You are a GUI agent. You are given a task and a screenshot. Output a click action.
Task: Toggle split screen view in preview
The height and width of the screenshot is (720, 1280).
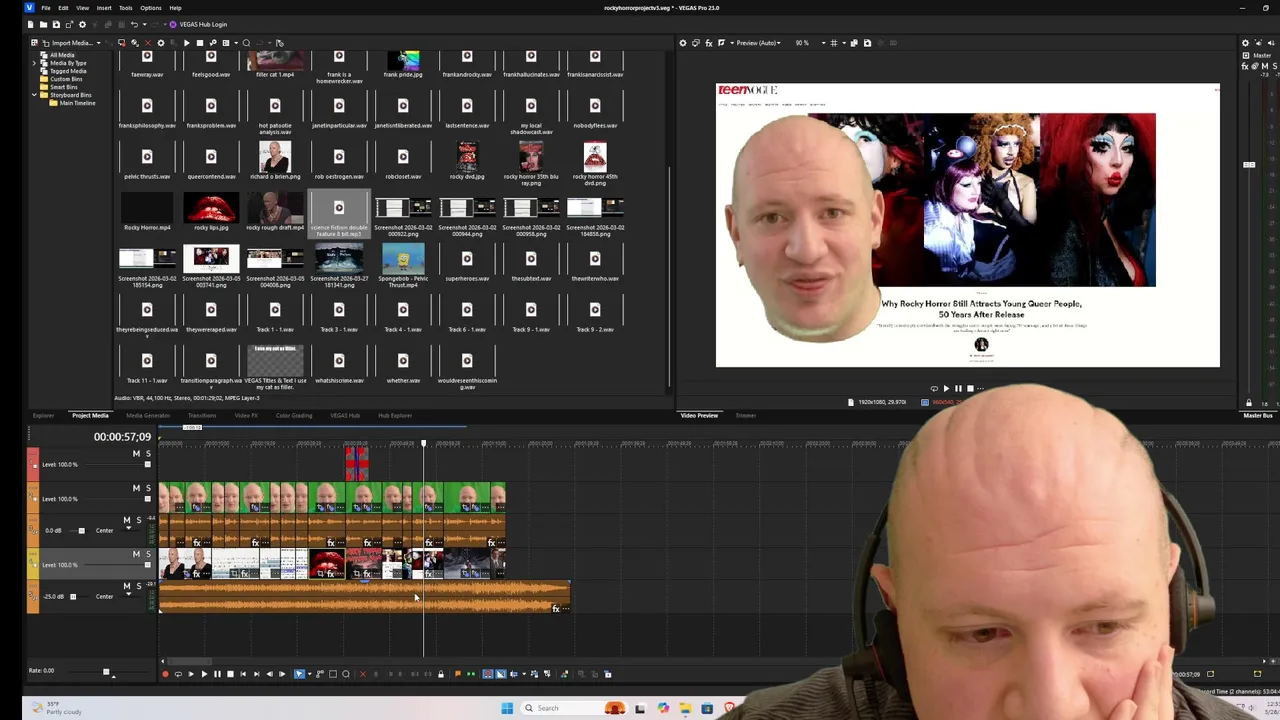[x=720, y=43]
